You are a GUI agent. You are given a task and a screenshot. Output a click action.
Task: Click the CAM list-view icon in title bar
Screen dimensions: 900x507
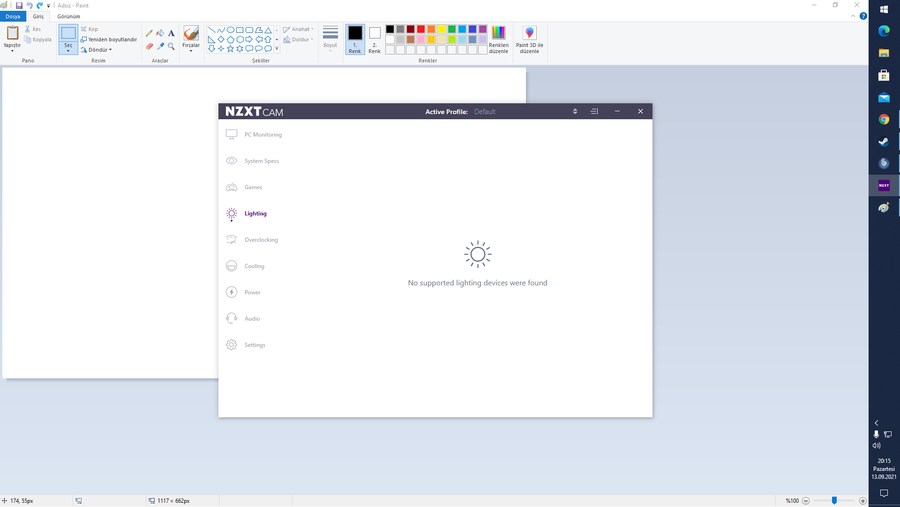pos(594,111)
